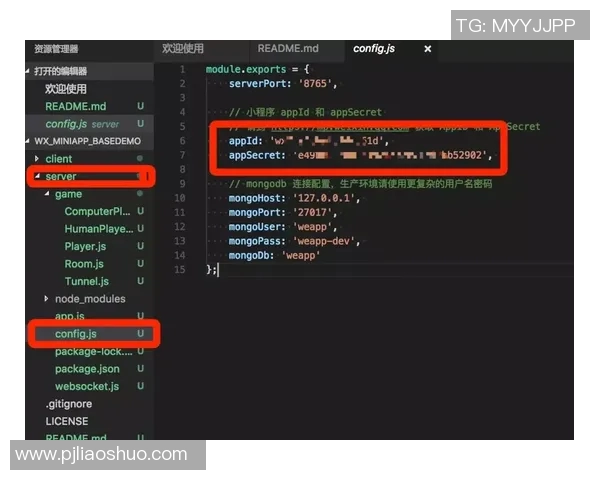
Task: Select the .gitignore file
Action: coord(68,404)
